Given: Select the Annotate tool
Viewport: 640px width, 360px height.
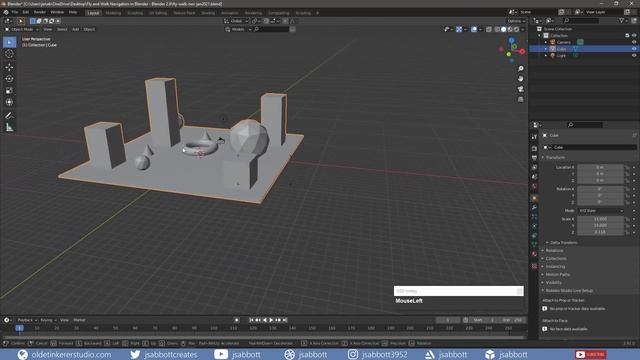Looking at the screenshot, I should pos(9,116).
